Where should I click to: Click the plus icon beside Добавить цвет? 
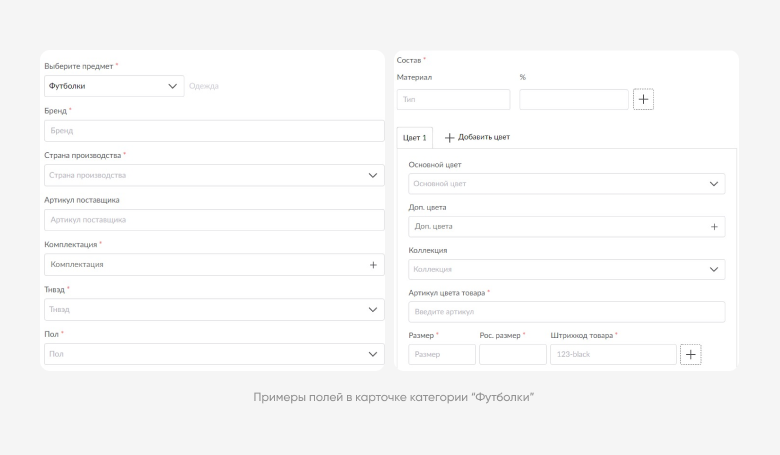tap(449, 138)
